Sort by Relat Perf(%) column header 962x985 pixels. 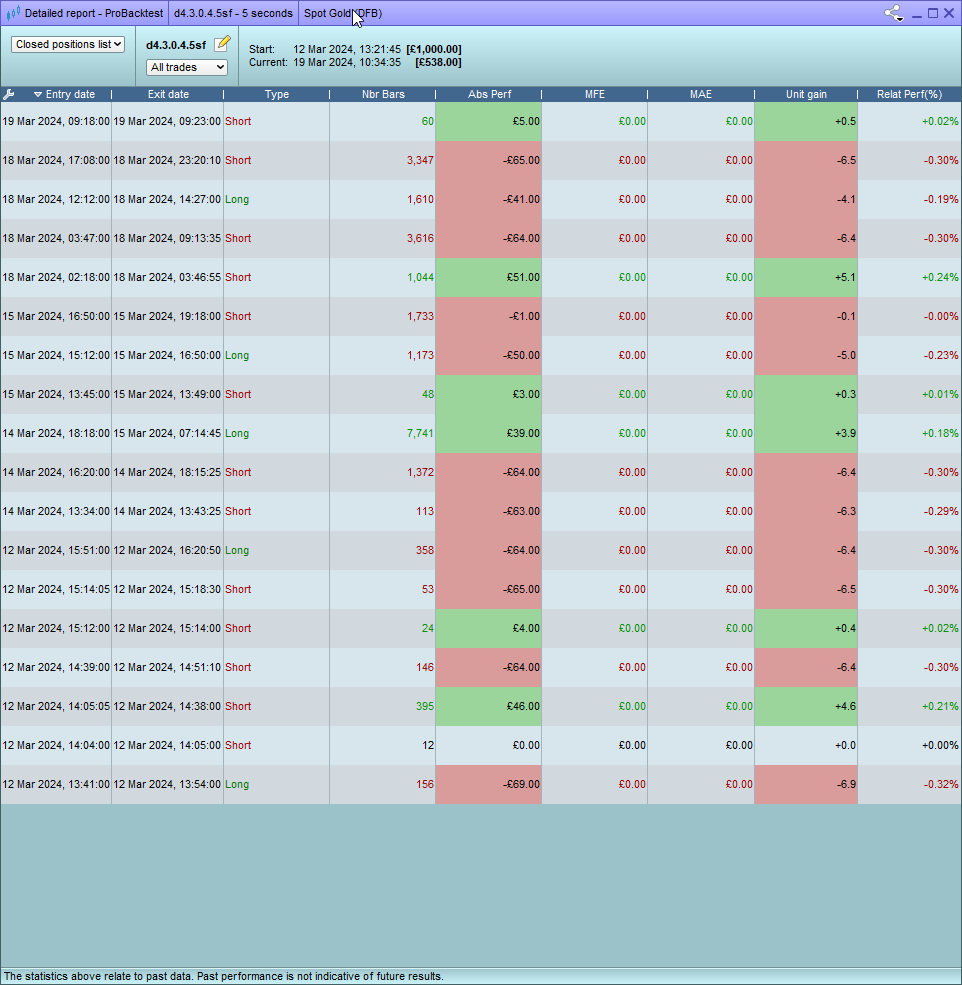coord(909,94)
